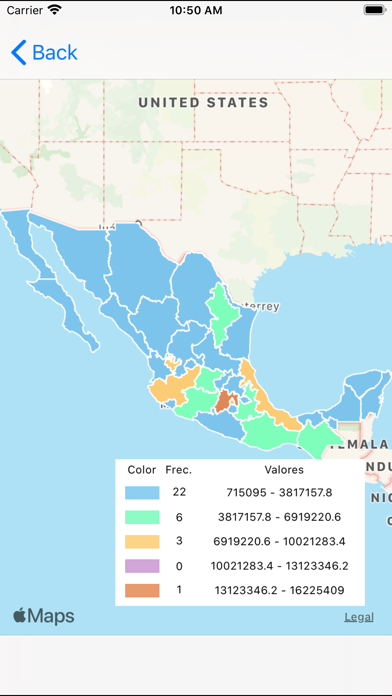Tap the Wi-Fi status icon
This screenshot has height=696, width=392.
point(55,10)
